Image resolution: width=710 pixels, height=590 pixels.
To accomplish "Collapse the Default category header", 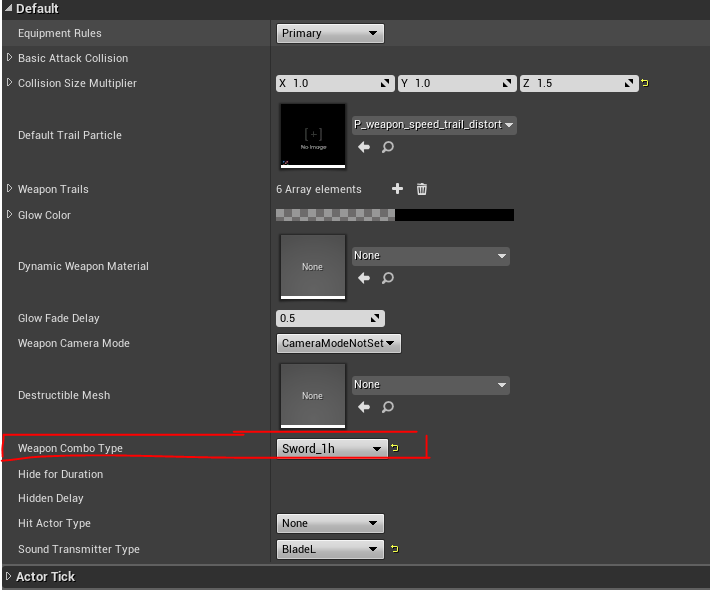I will point(9,9).
